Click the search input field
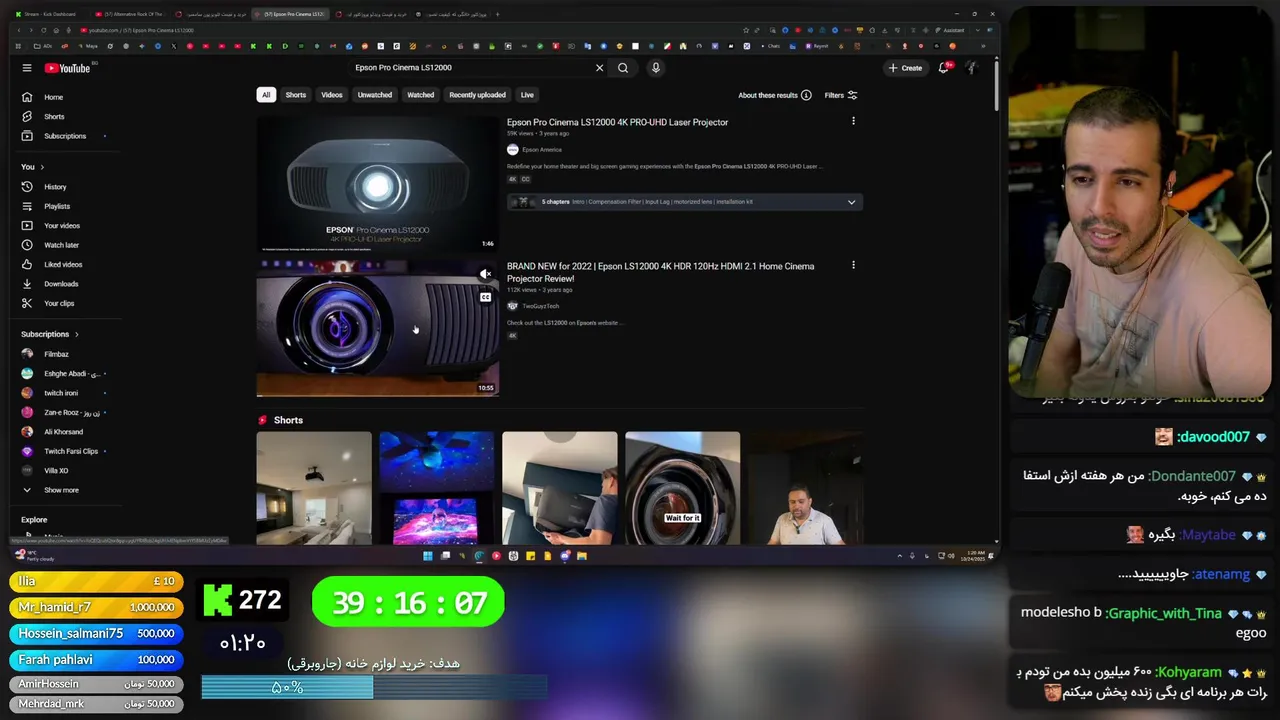The height and width of the screenshot is (720, 1280). coord(470,68)
